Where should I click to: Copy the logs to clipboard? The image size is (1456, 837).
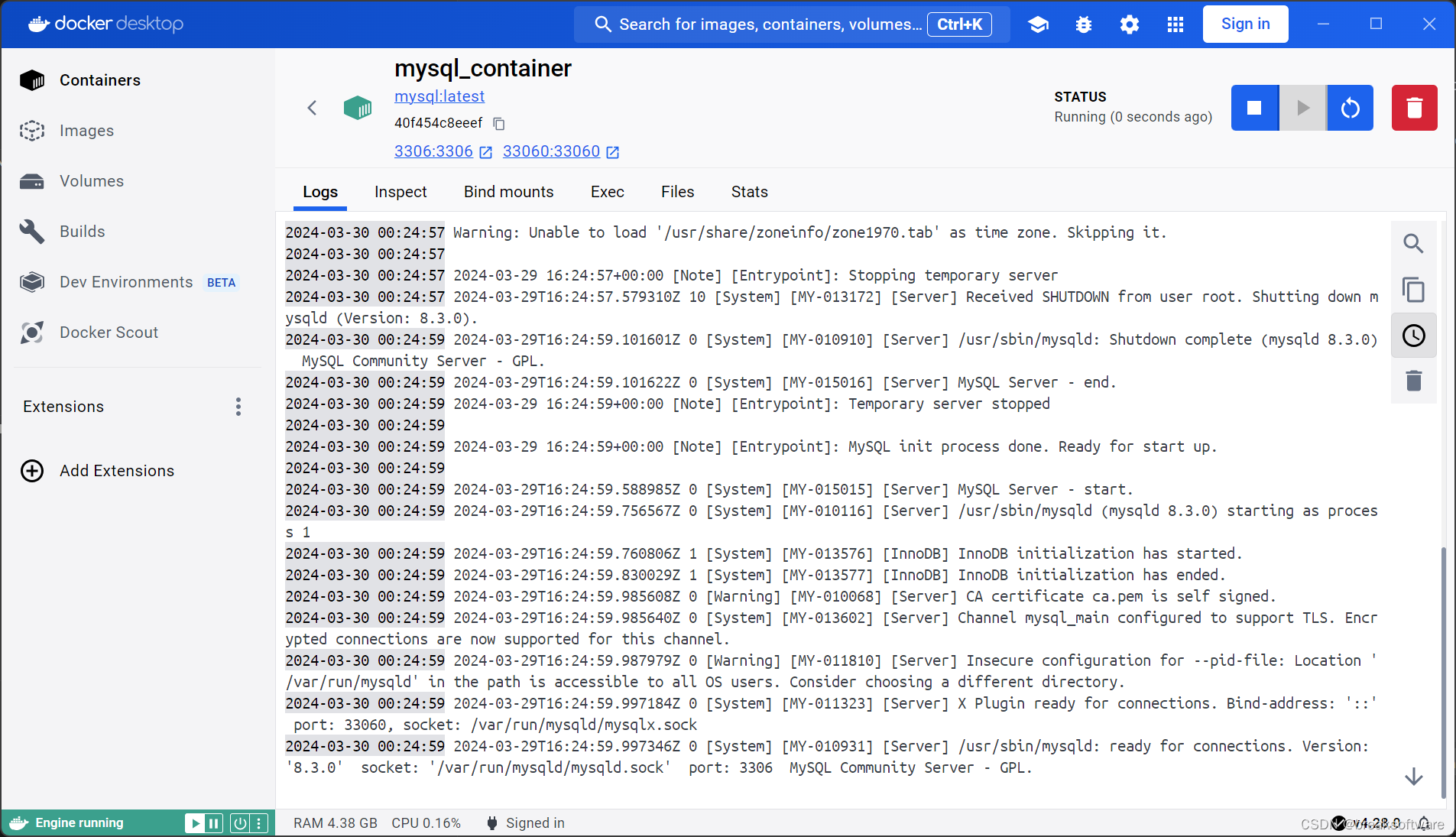pos(1414,290)
